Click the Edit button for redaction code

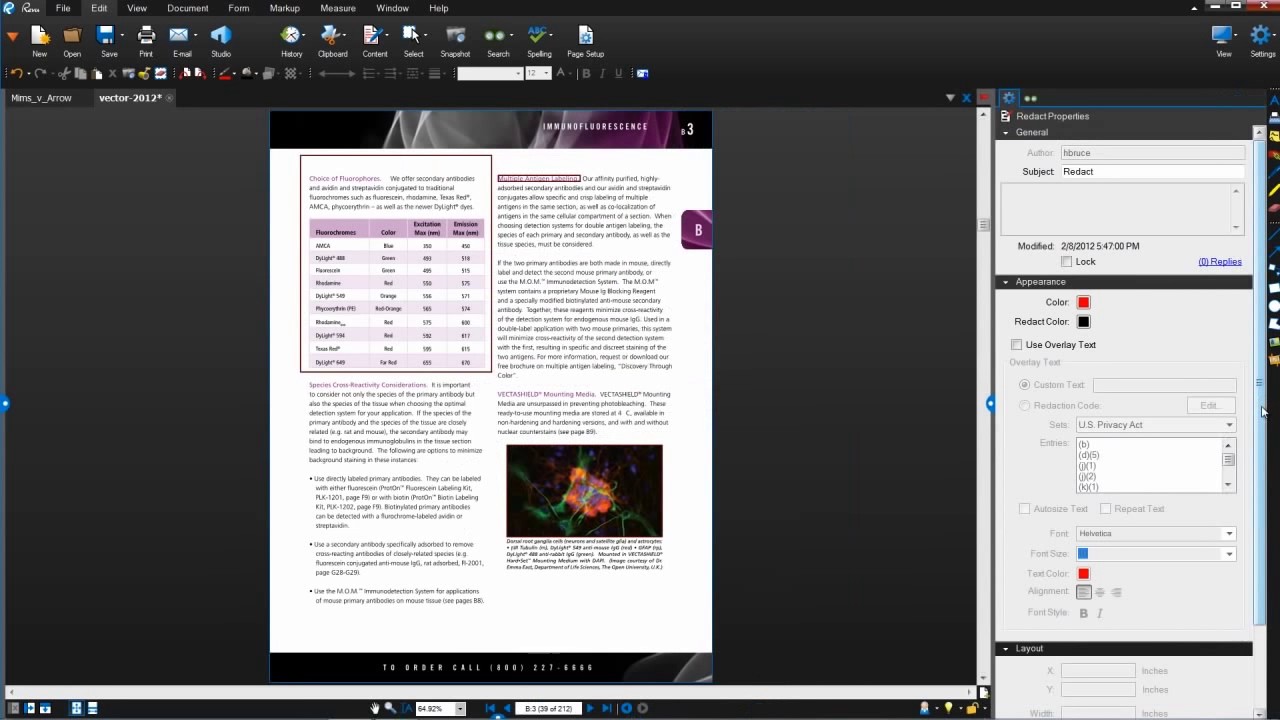pos(1209,406)
